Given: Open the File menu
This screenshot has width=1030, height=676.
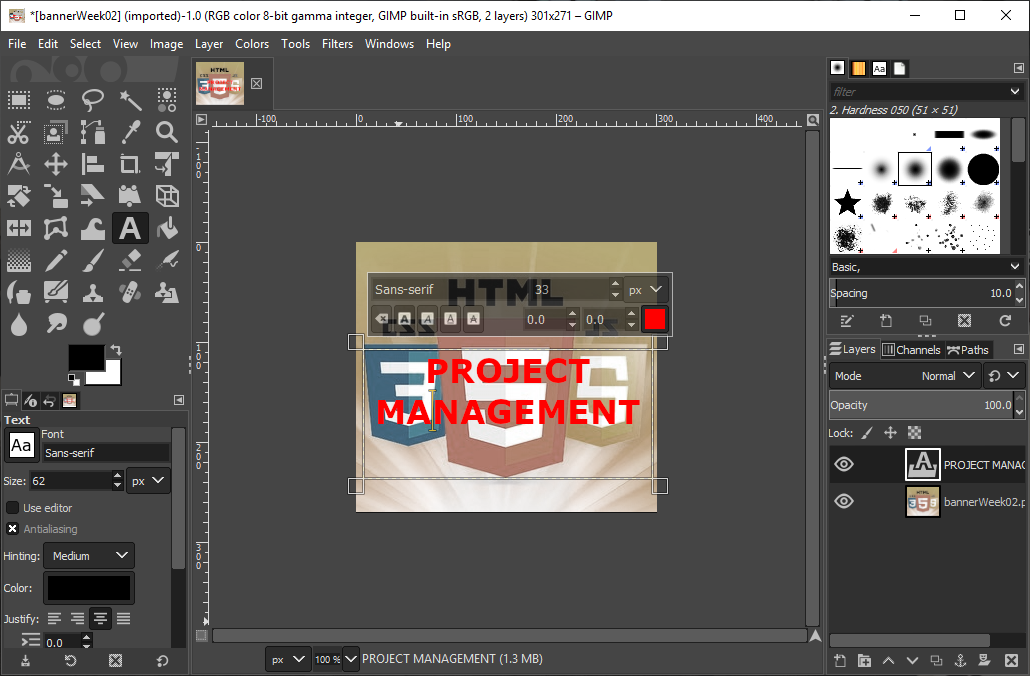Looking at the screenshot, I should 17,44.
